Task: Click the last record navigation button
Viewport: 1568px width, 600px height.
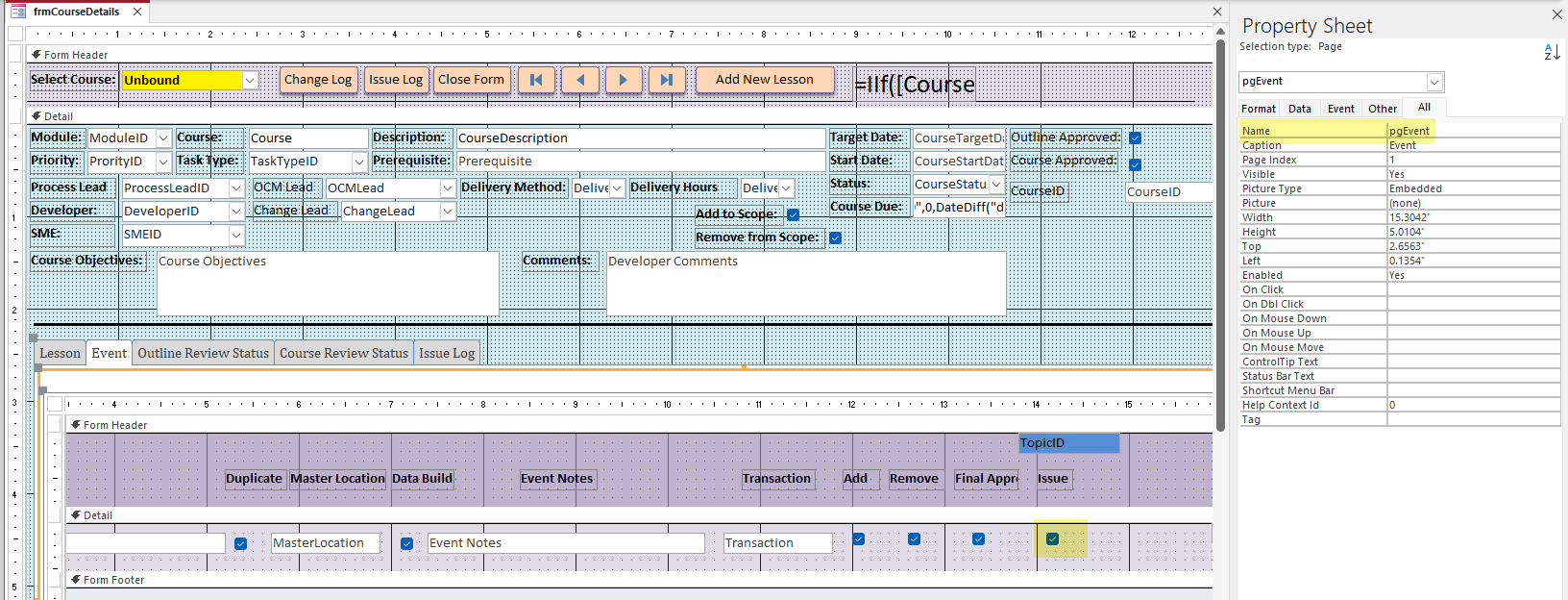Action: pos(667,80)
